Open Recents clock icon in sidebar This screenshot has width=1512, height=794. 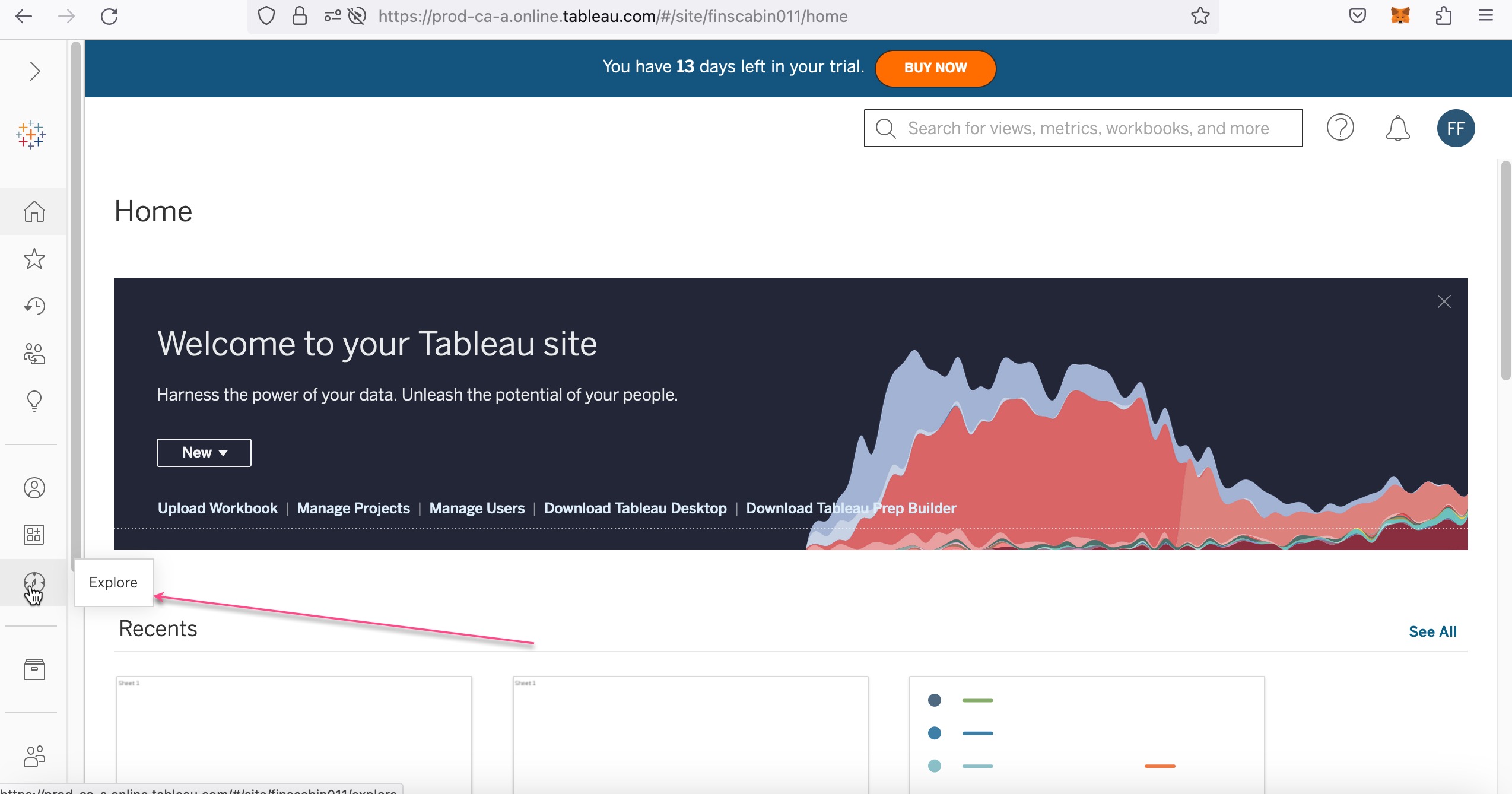coord(34,306)
